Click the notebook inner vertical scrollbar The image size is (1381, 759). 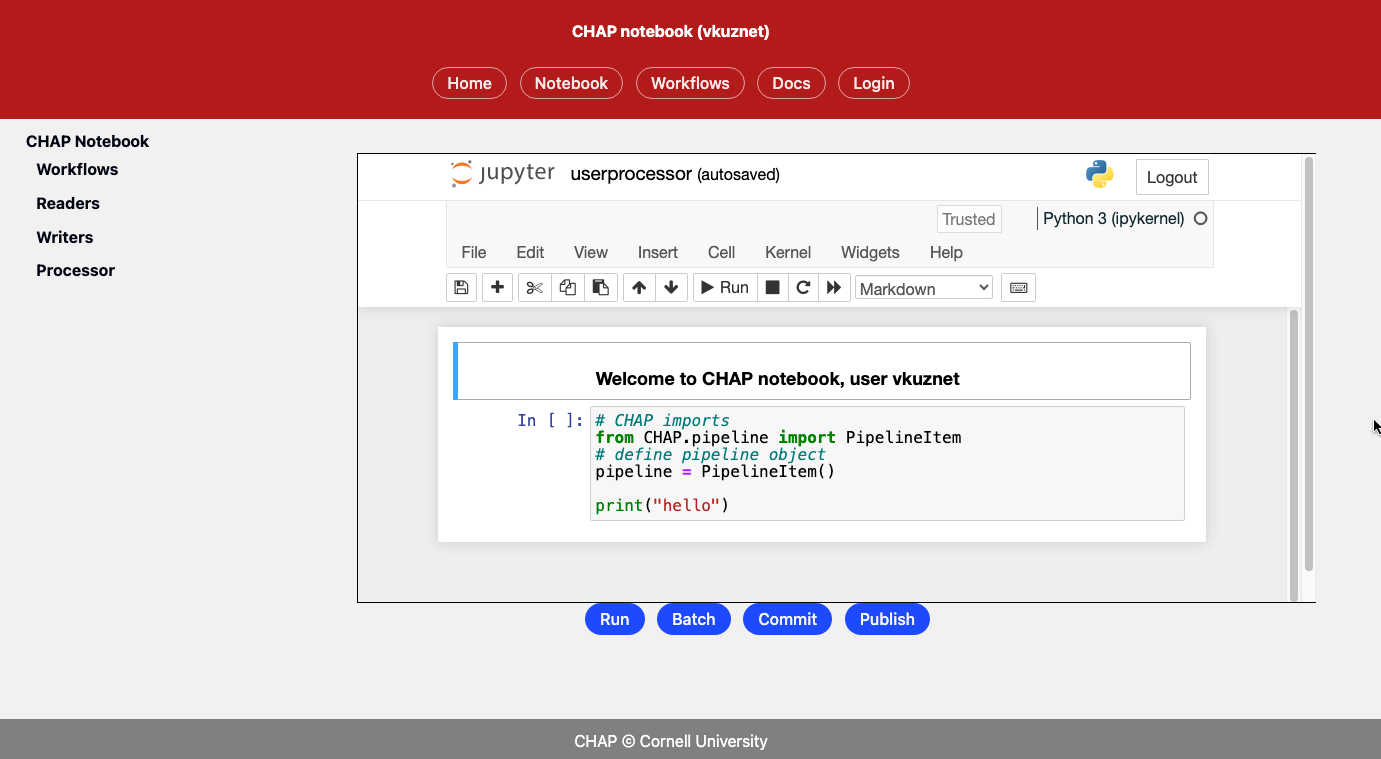click(1294, 455)
